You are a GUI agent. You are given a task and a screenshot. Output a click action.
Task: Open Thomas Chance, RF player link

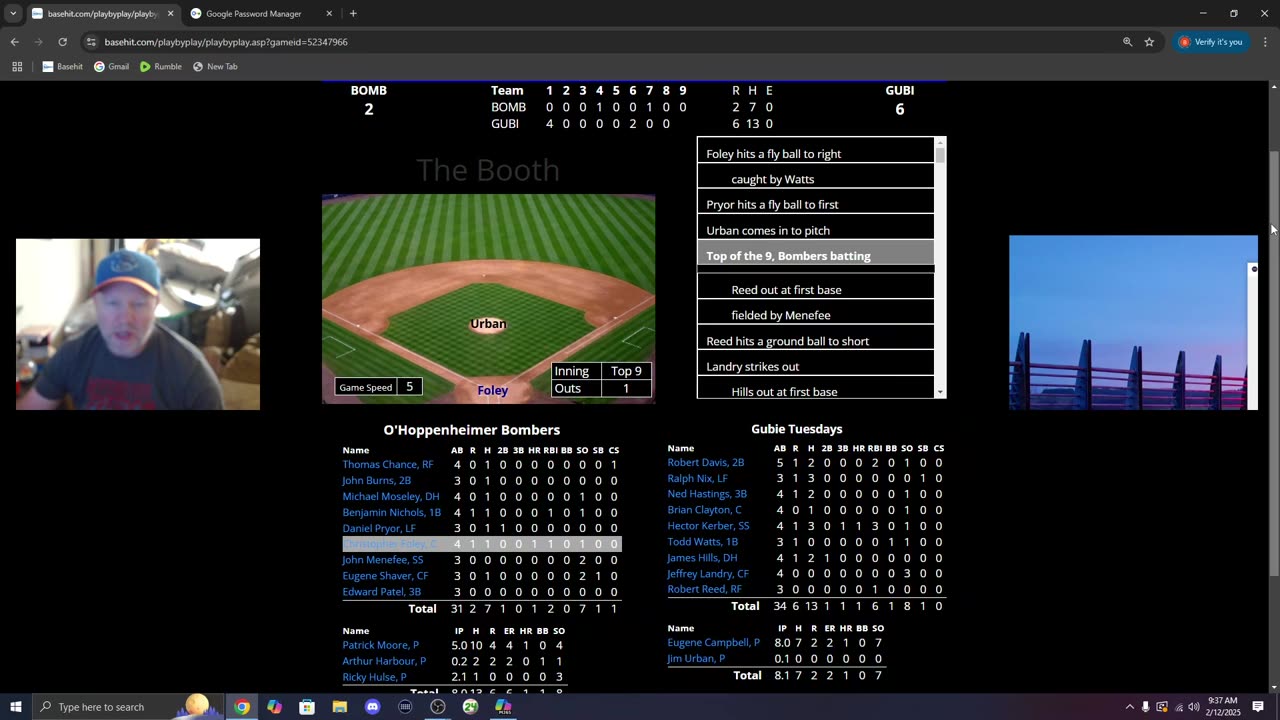(x=388, y=465)
